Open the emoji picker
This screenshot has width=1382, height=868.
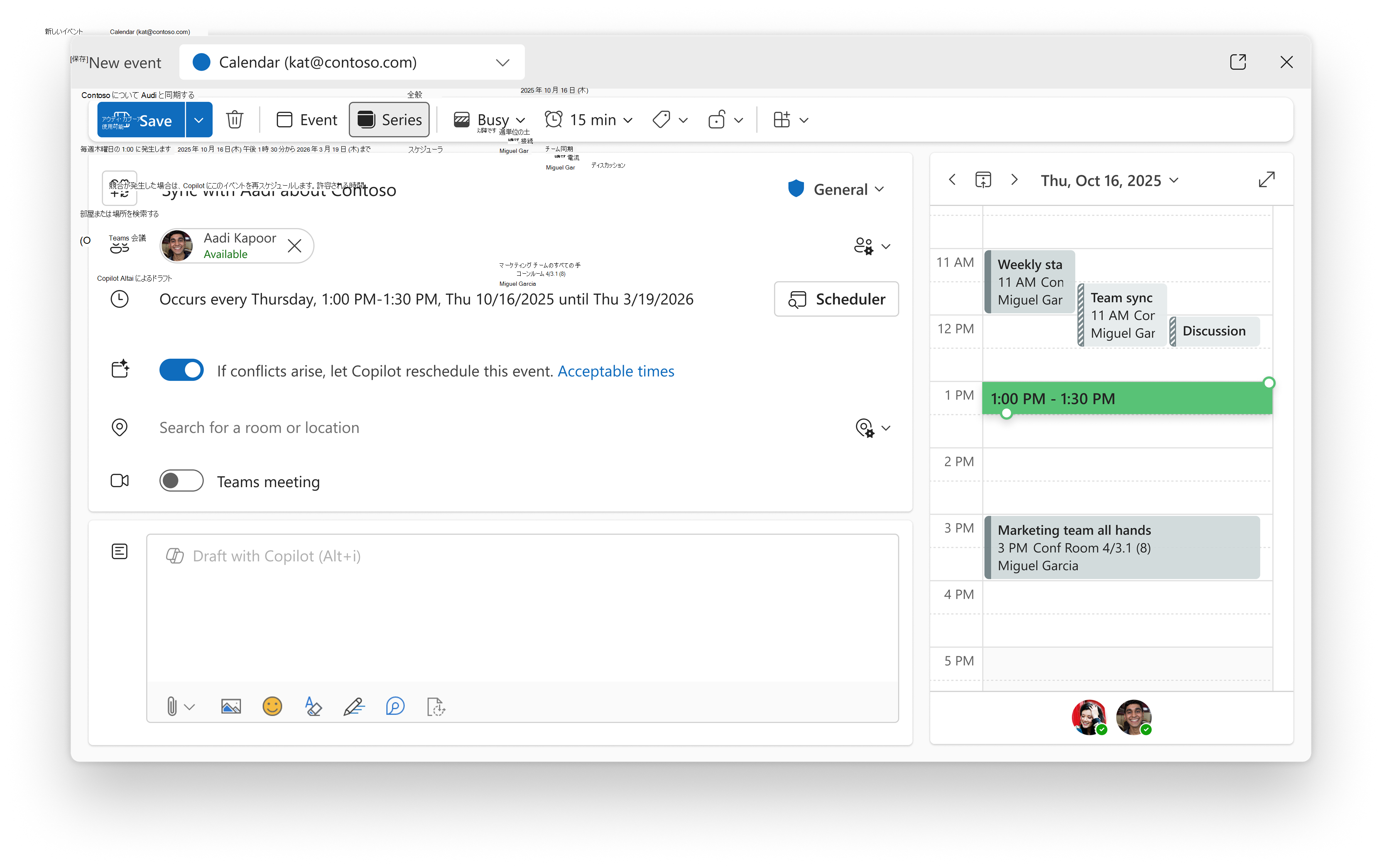(x=272, y=707)
